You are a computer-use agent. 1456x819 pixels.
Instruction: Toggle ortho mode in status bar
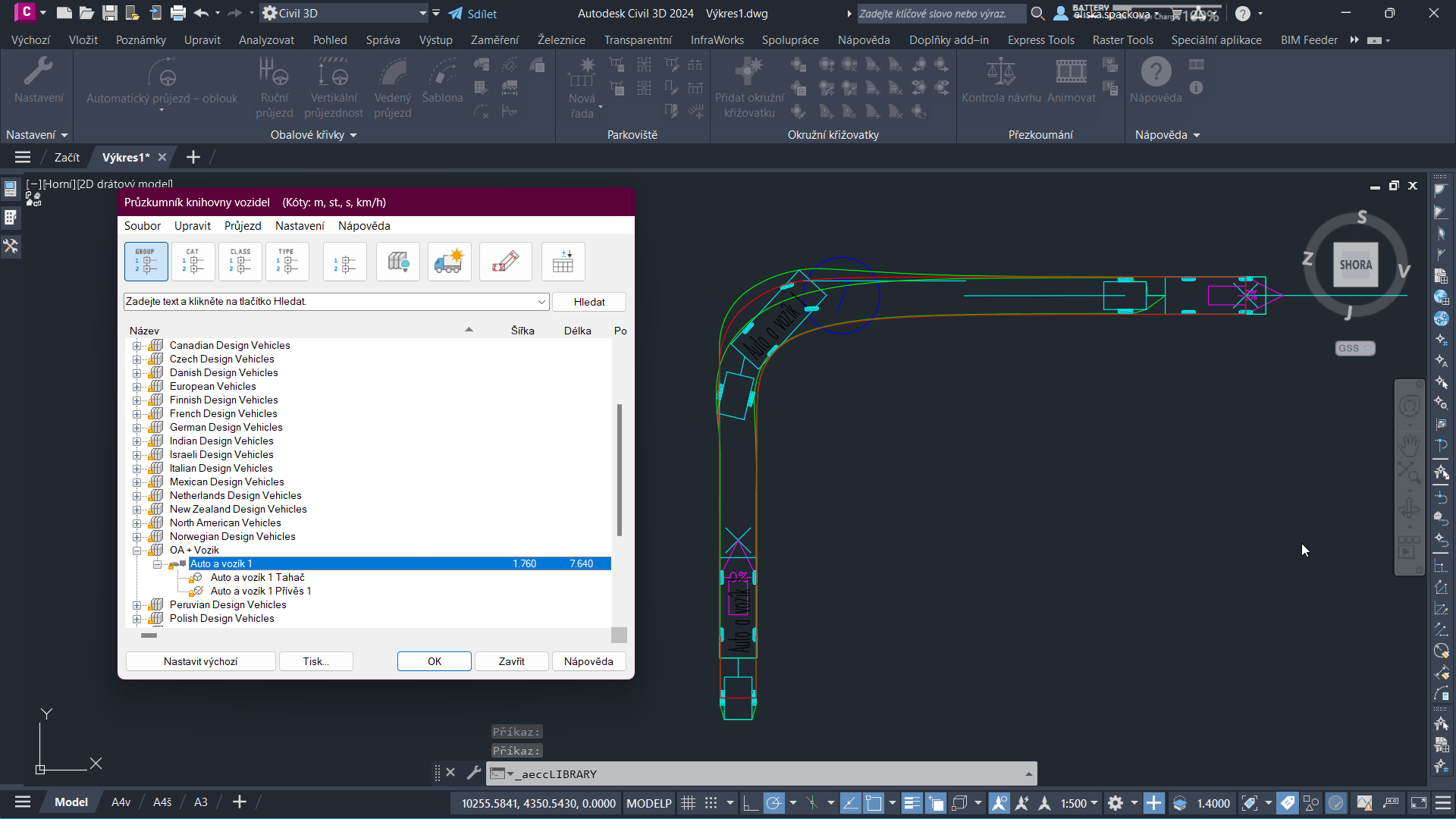(x=750, y=803)
